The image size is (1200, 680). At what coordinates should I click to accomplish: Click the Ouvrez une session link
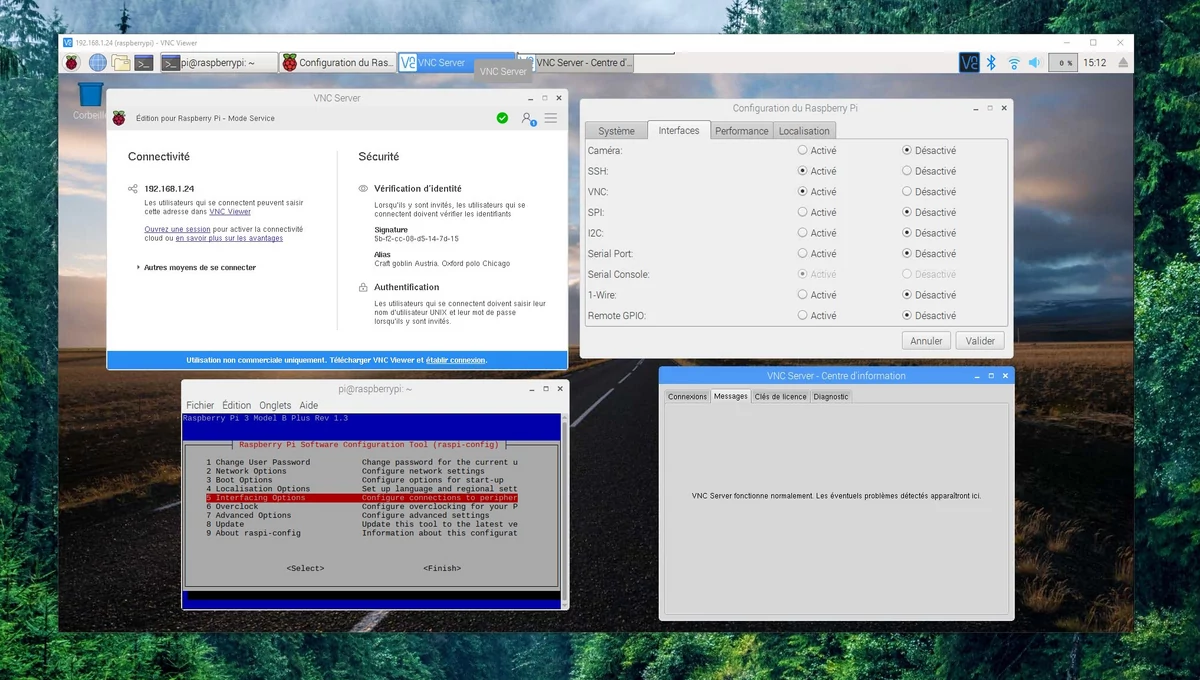tap(177, 229)
